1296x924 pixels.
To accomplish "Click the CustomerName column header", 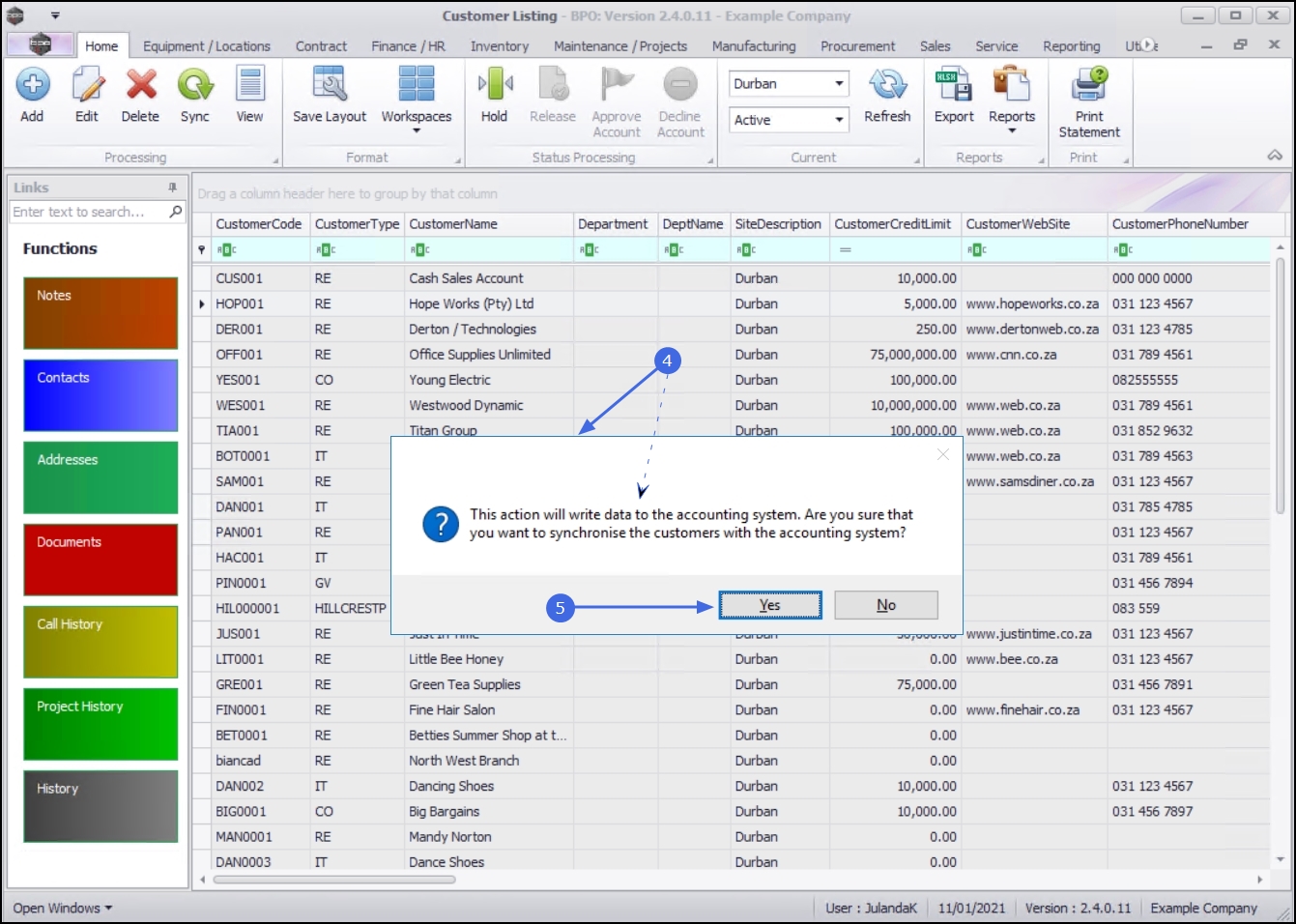I will click(489, 224).
